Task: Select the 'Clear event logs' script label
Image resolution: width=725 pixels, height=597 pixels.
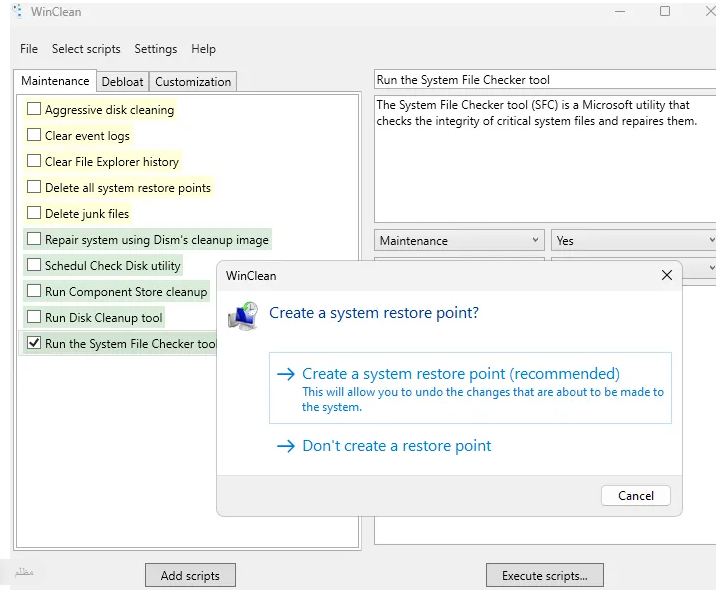Action: pyautogui.click(x=87, y=135)
